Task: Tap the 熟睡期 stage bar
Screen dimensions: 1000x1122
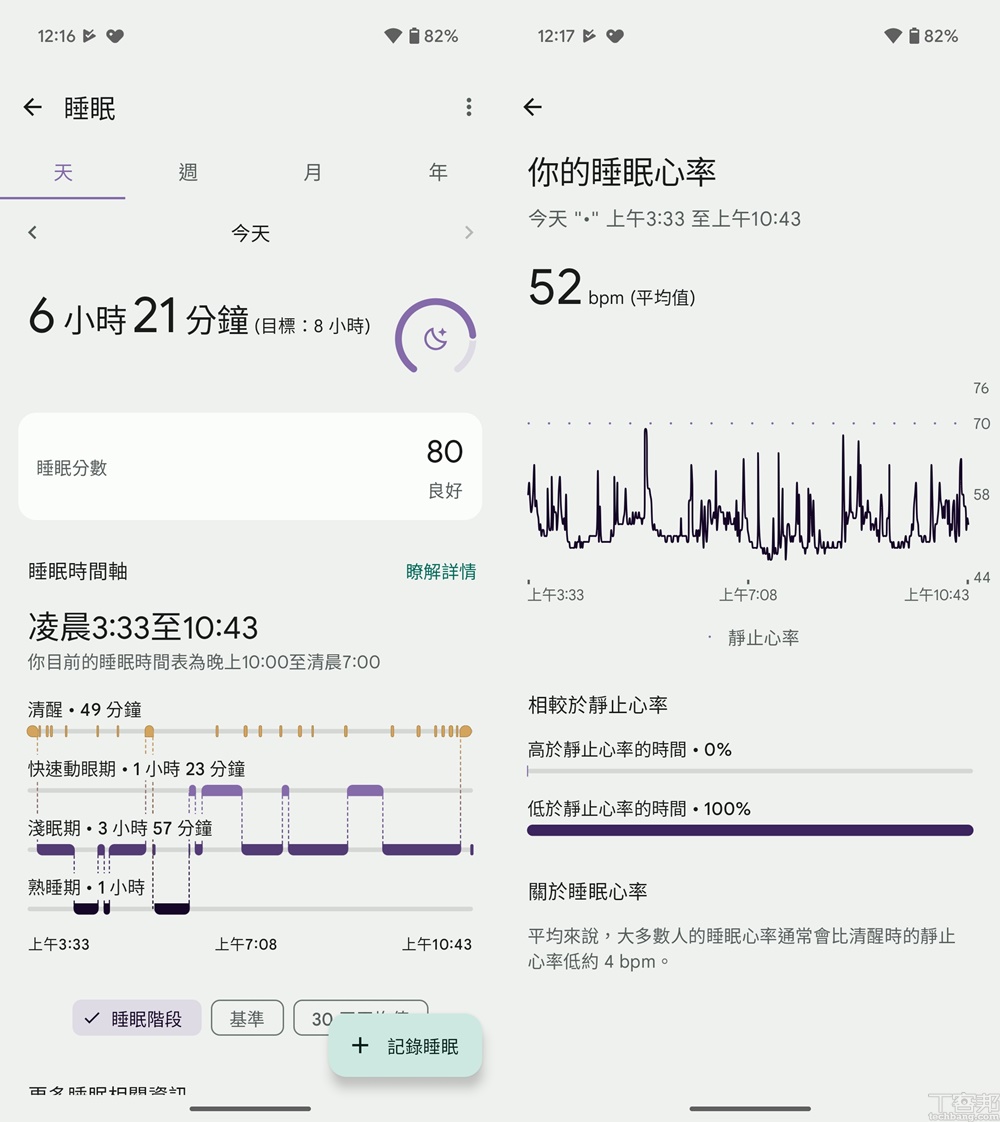Action: (250, 909)
